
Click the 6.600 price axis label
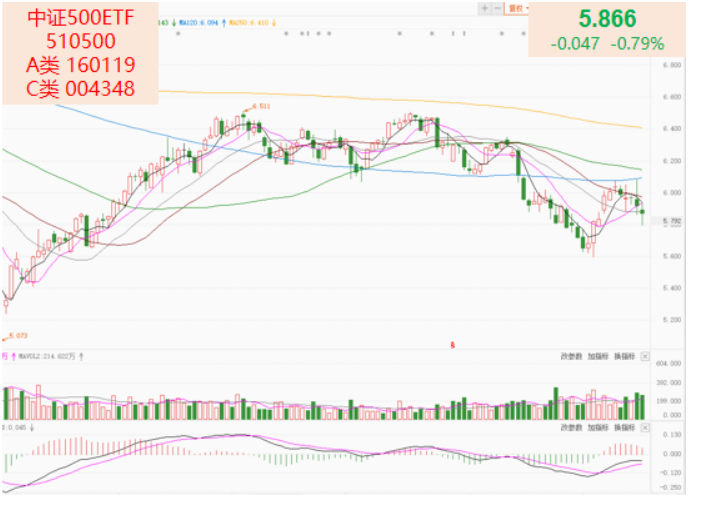pyautogui.click(x=672, y=97)
